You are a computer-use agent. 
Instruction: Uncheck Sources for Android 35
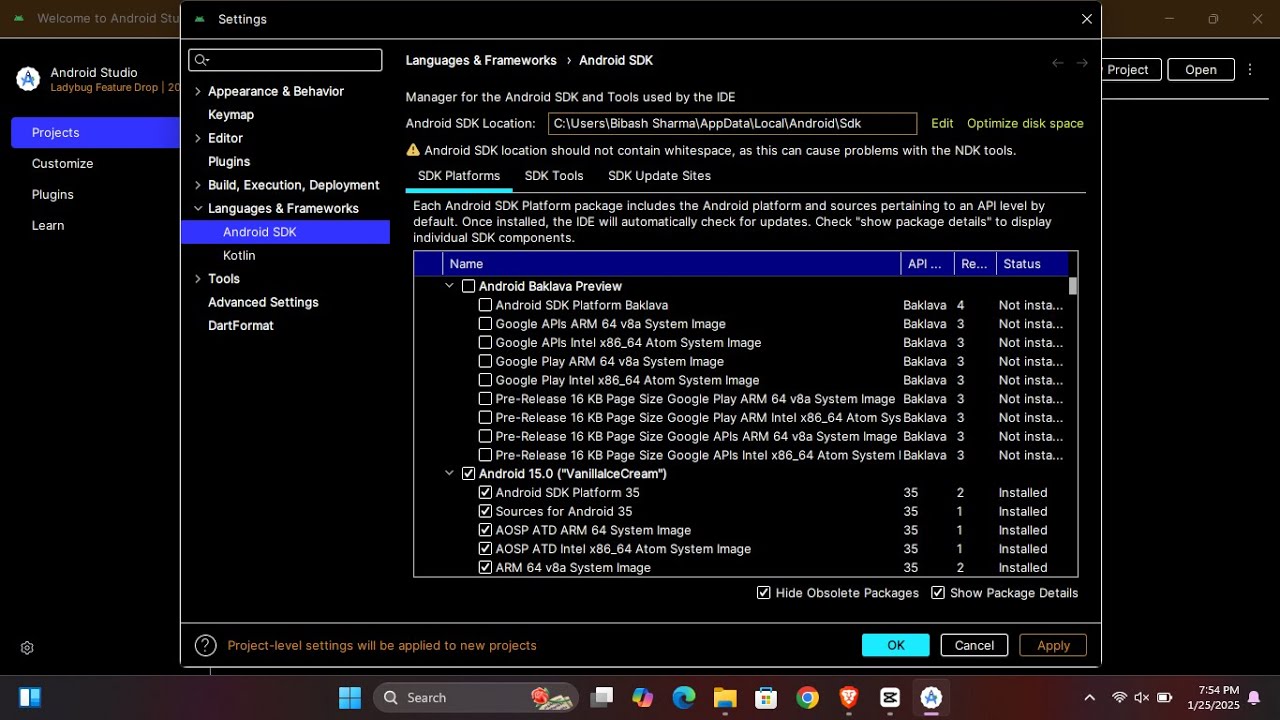(485, 512)
